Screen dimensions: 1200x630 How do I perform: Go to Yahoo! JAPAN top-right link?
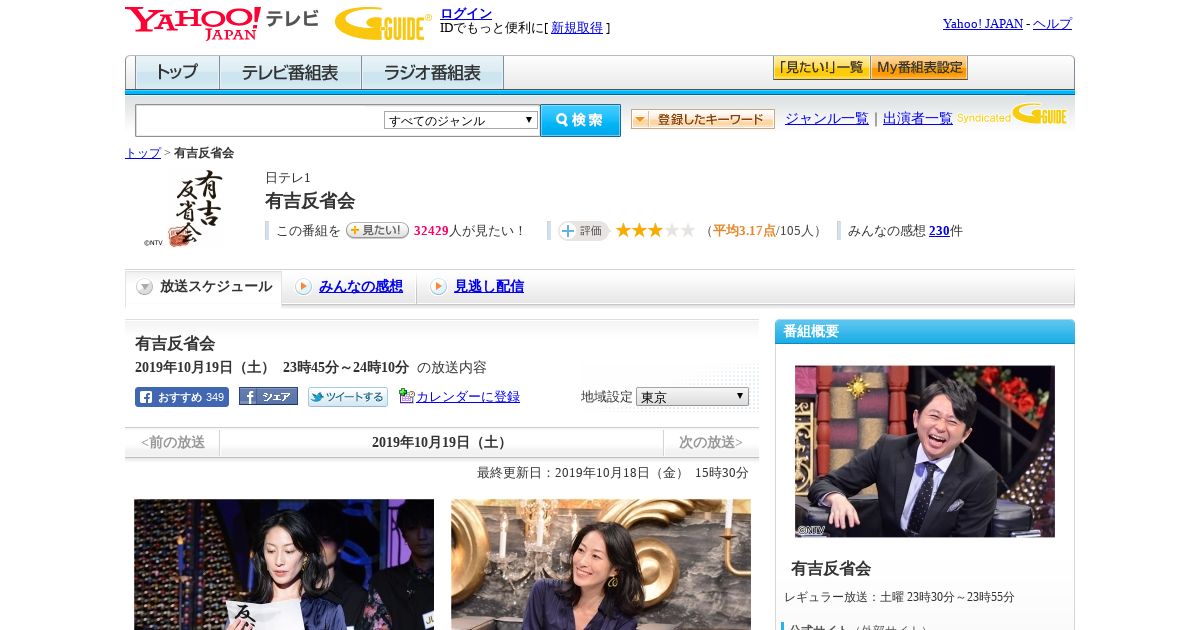tap(982, 24)
